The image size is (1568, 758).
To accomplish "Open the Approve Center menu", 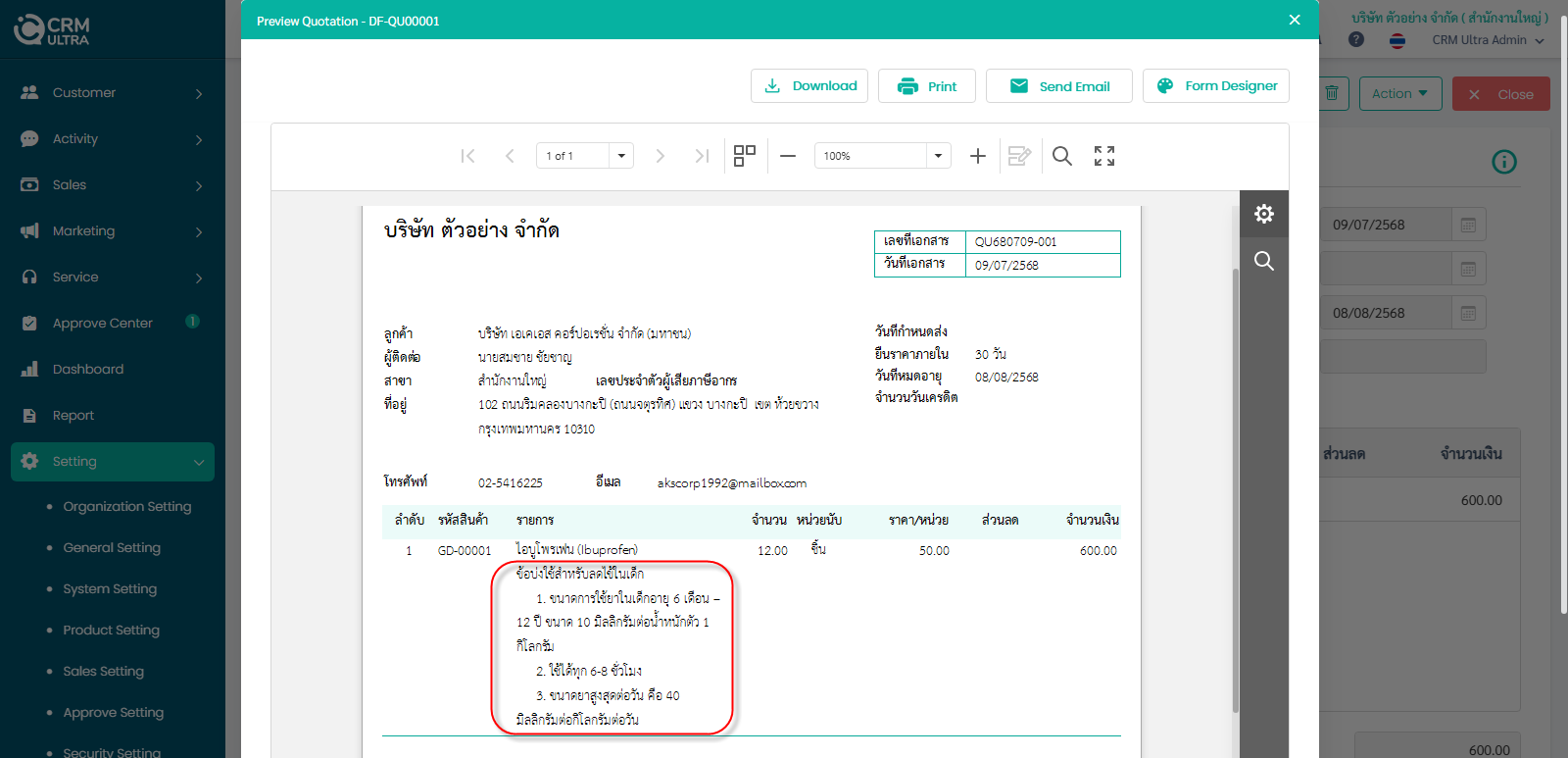I will (103, 324).
